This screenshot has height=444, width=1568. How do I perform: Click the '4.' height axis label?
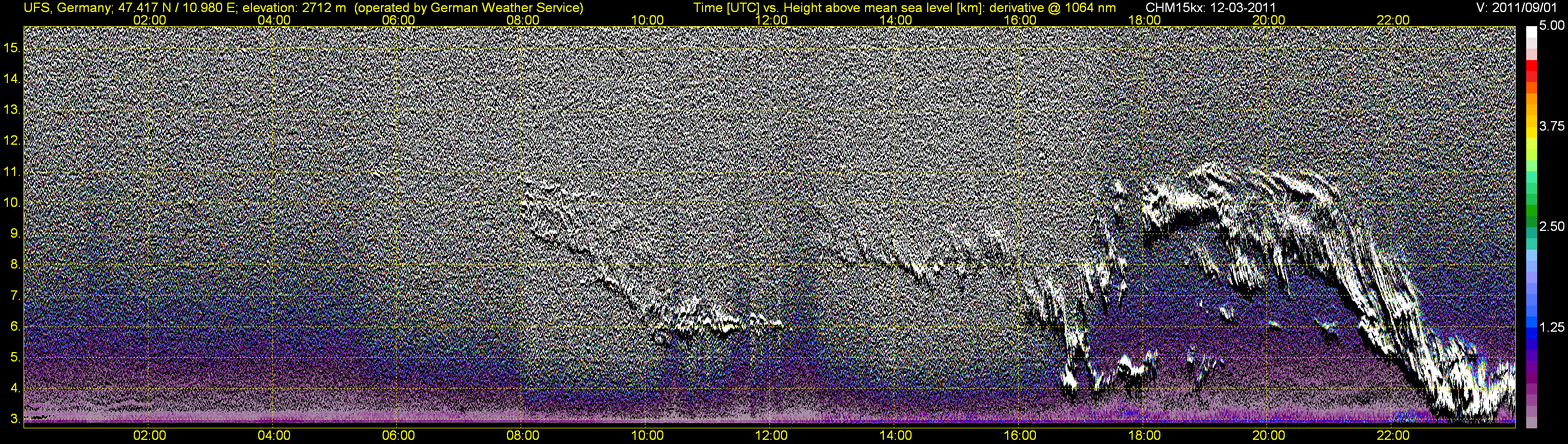click(x=15, y=388)
